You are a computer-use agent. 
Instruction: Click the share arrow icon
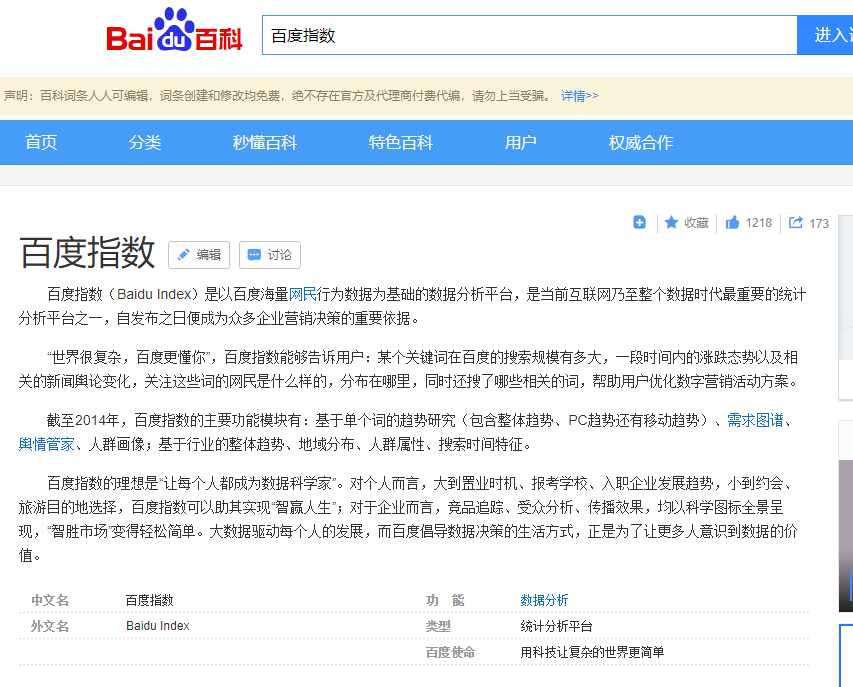(x=795, y=222)
